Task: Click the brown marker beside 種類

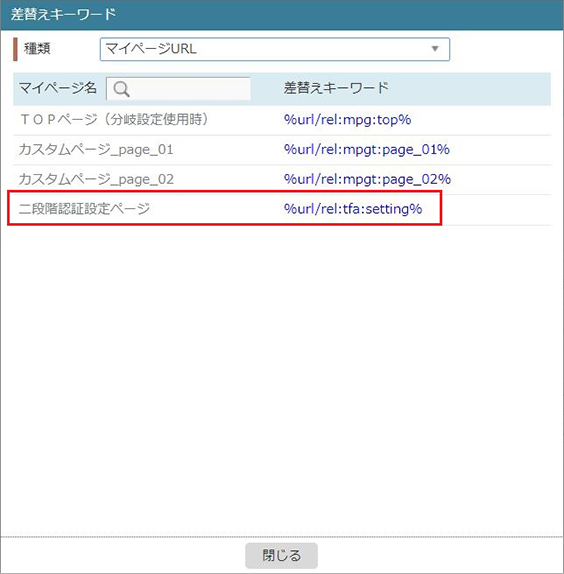Action: tap(15, 49)
